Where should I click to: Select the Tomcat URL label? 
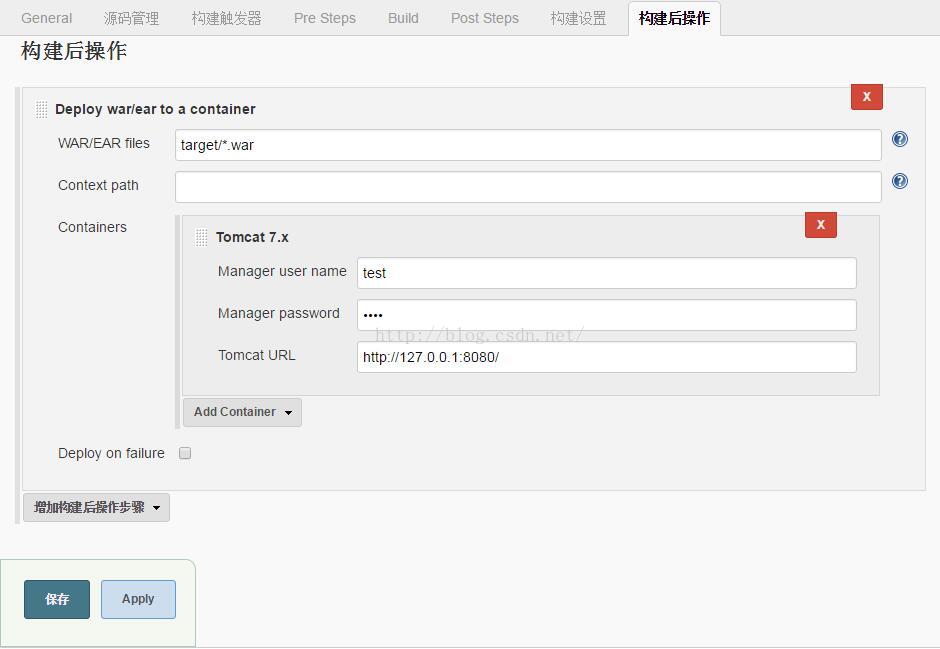(x=257, y=355)
